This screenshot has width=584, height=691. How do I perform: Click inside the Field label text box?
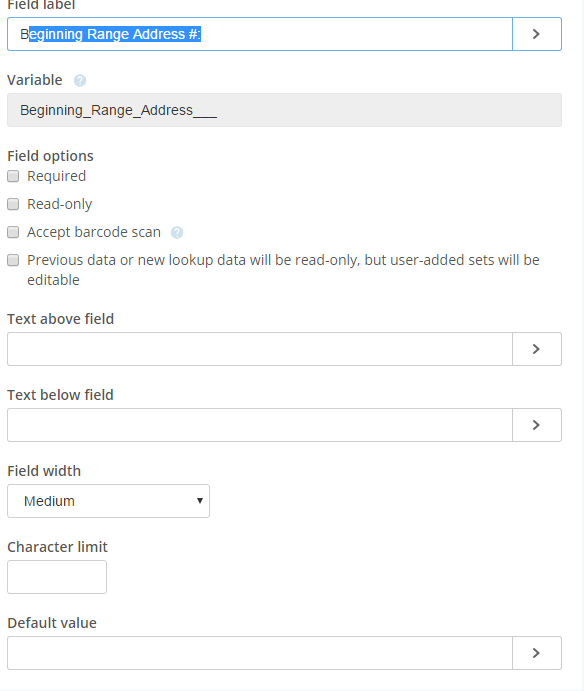[x=260, y=34]
